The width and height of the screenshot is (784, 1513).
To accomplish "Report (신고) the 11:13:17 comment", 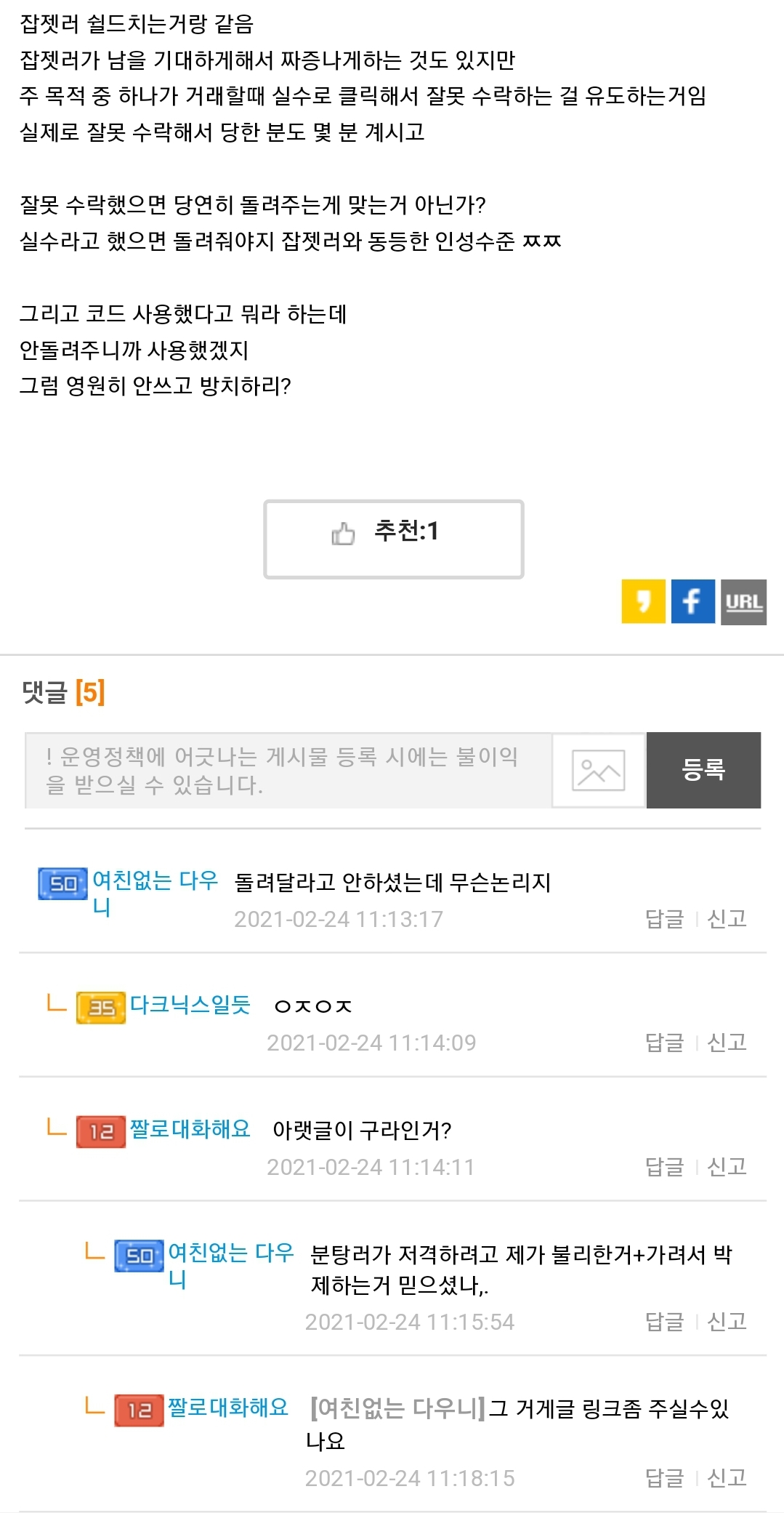I will [727, 919].
